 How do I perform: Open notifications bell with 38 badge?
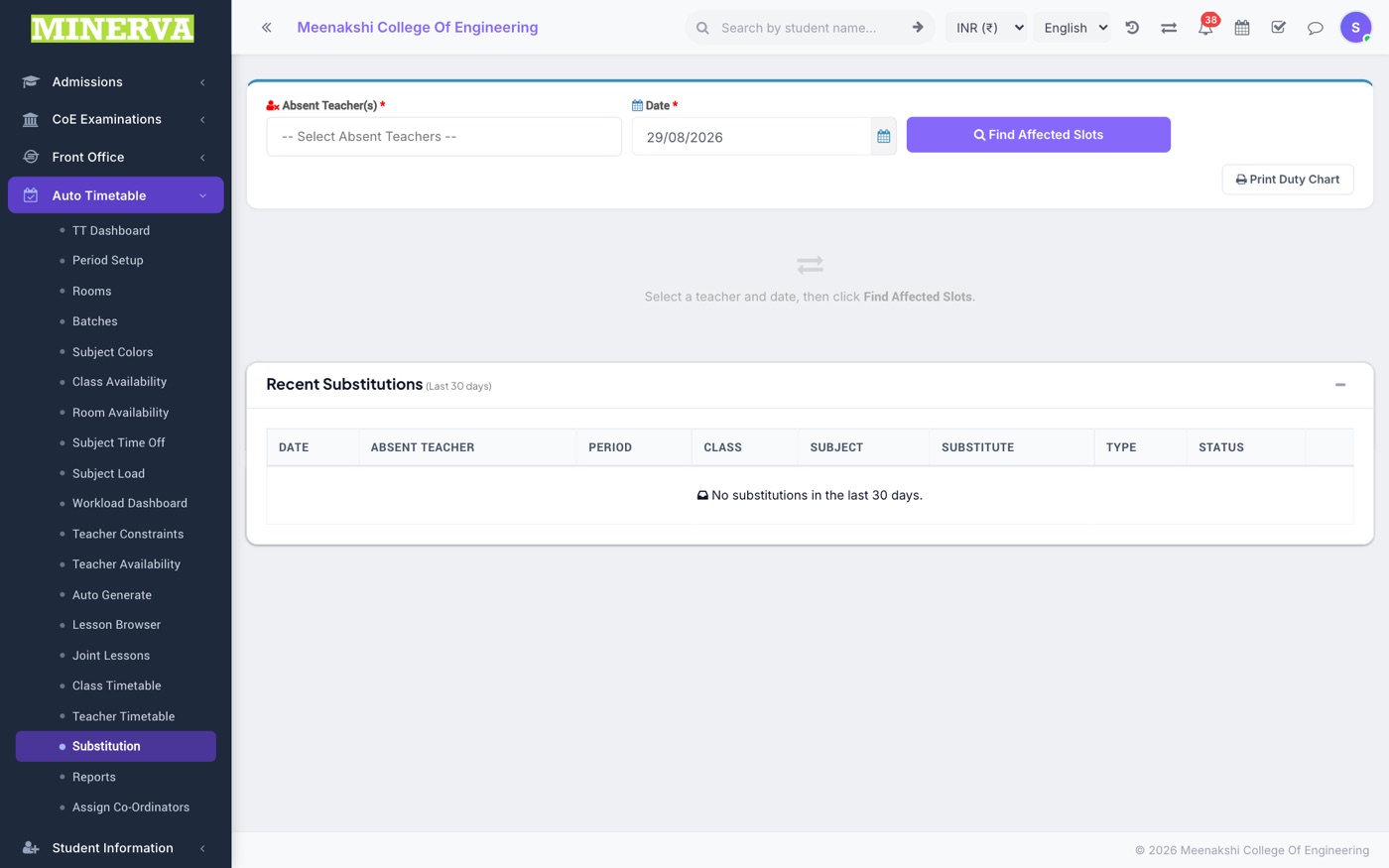pos(1205,27)
